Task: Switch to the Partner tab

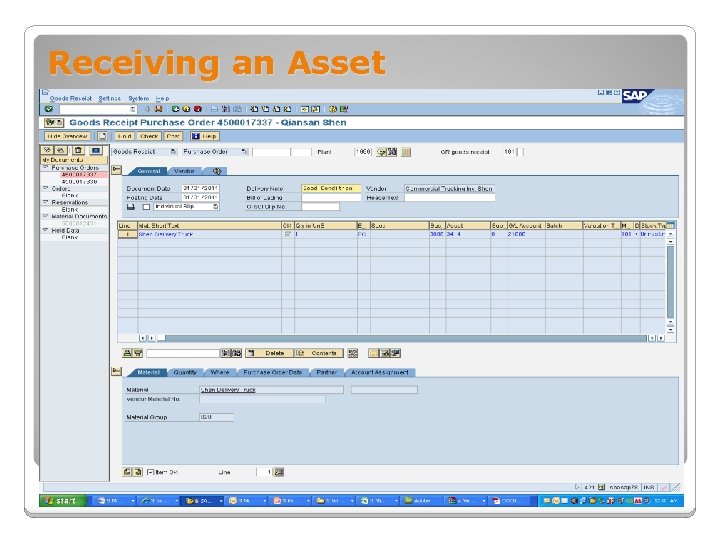Action: (327, 372)
